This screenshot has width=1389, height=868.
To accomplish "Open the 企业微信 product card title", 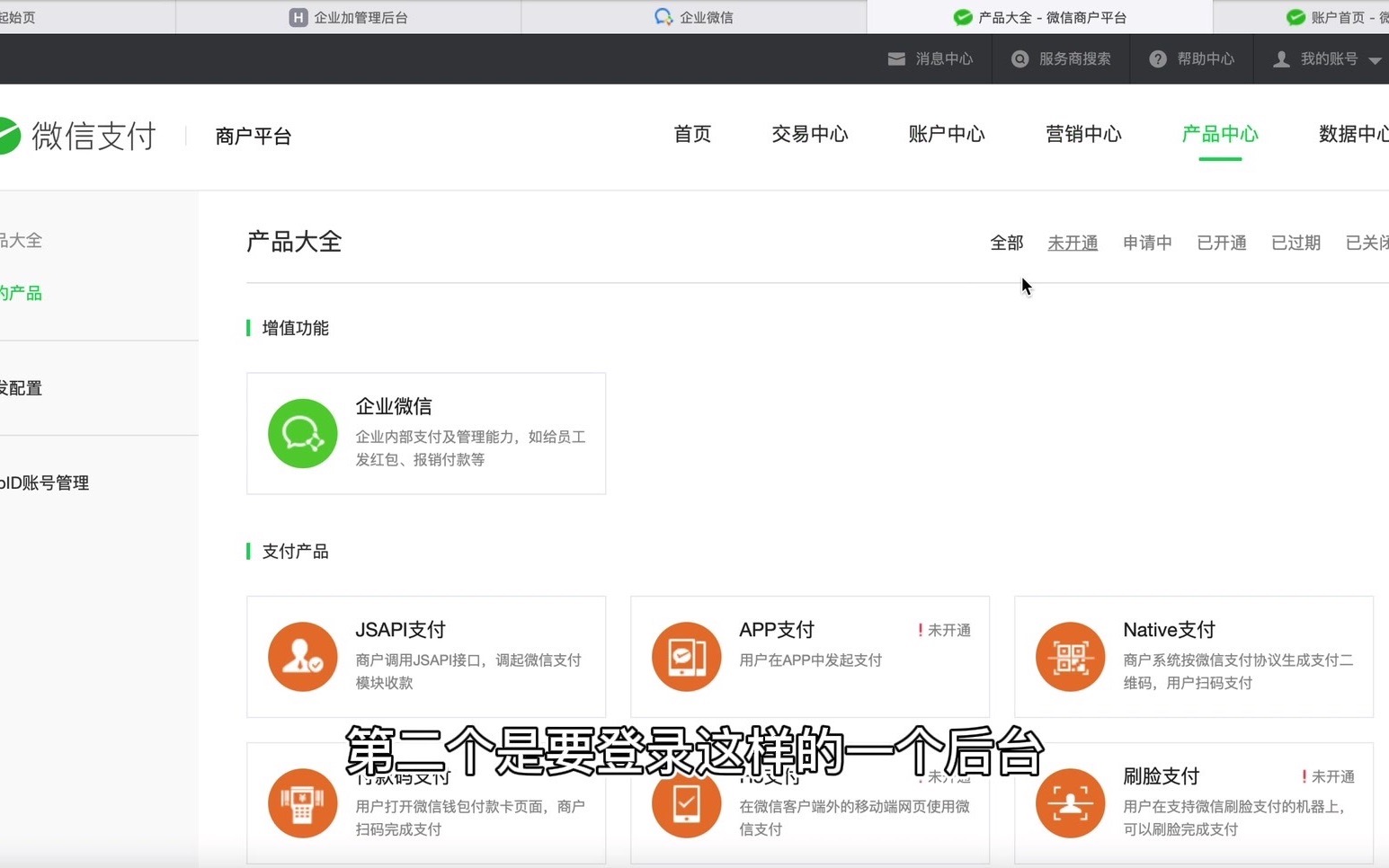I will click(x=394, y=406).
